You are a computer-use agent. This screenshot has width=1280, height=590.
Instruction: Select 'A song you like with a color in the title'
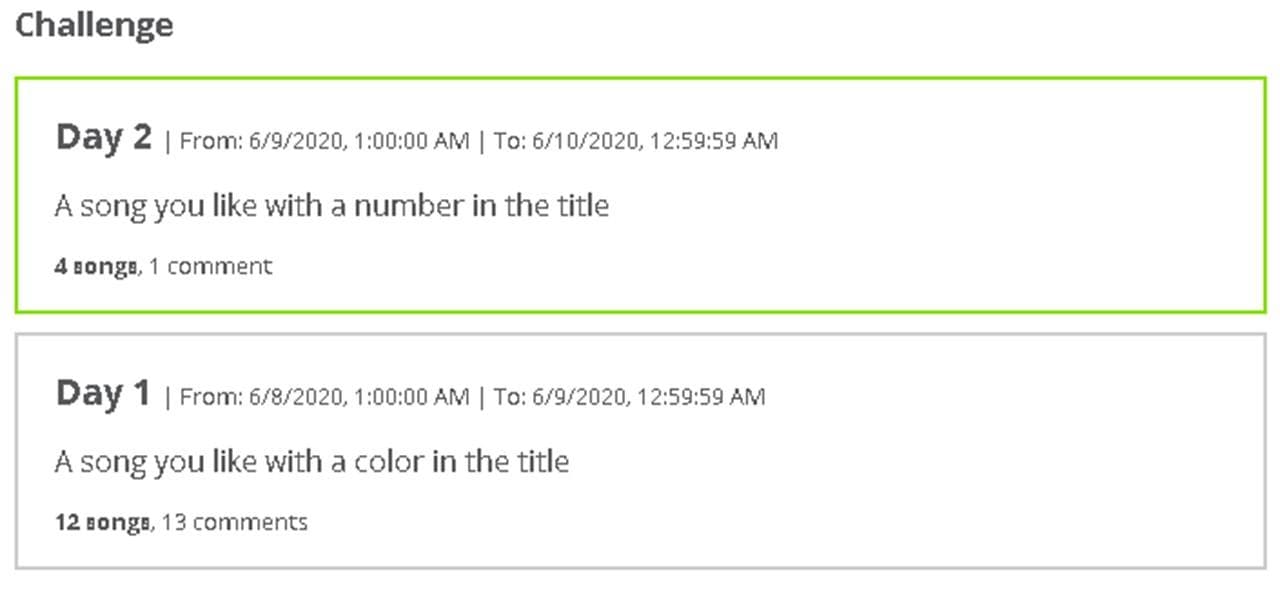(x=312, y=462)
